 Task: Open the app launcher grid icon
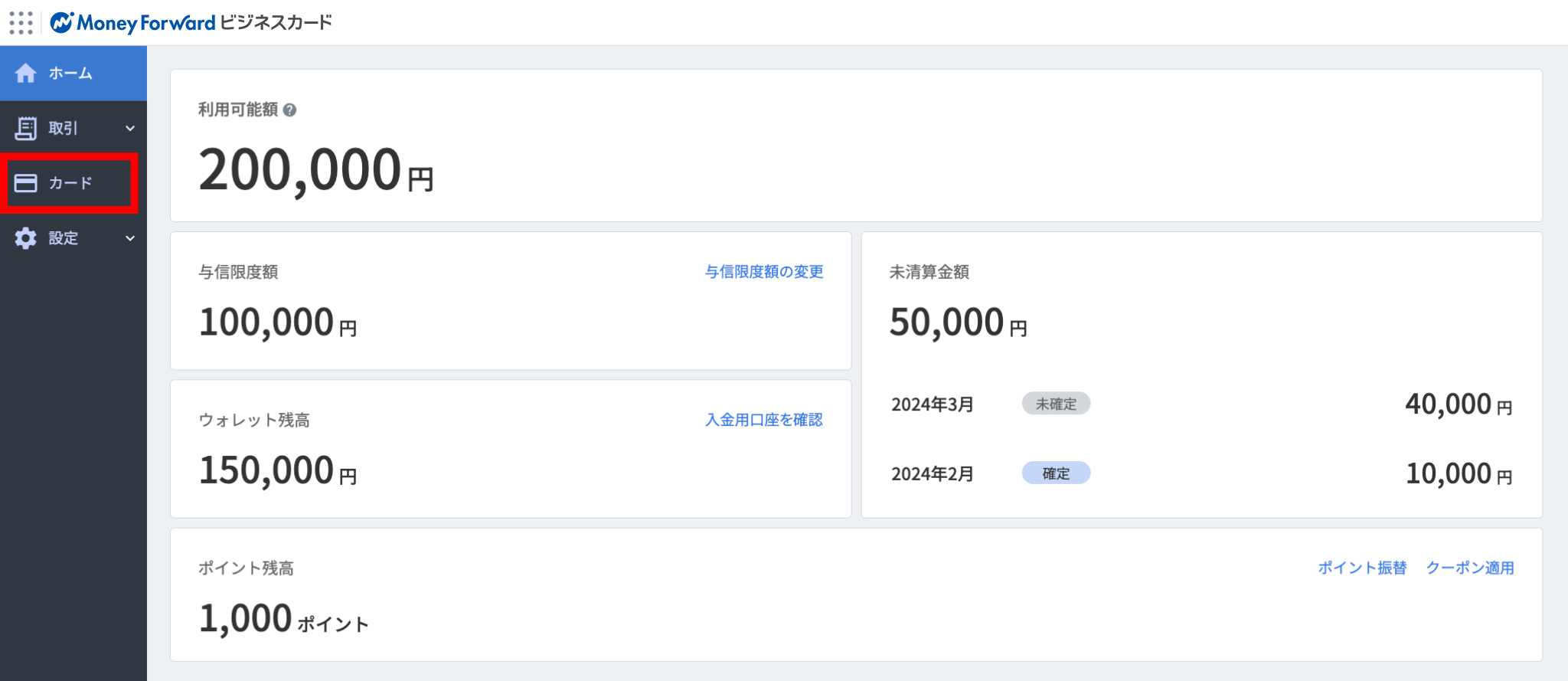21,23
